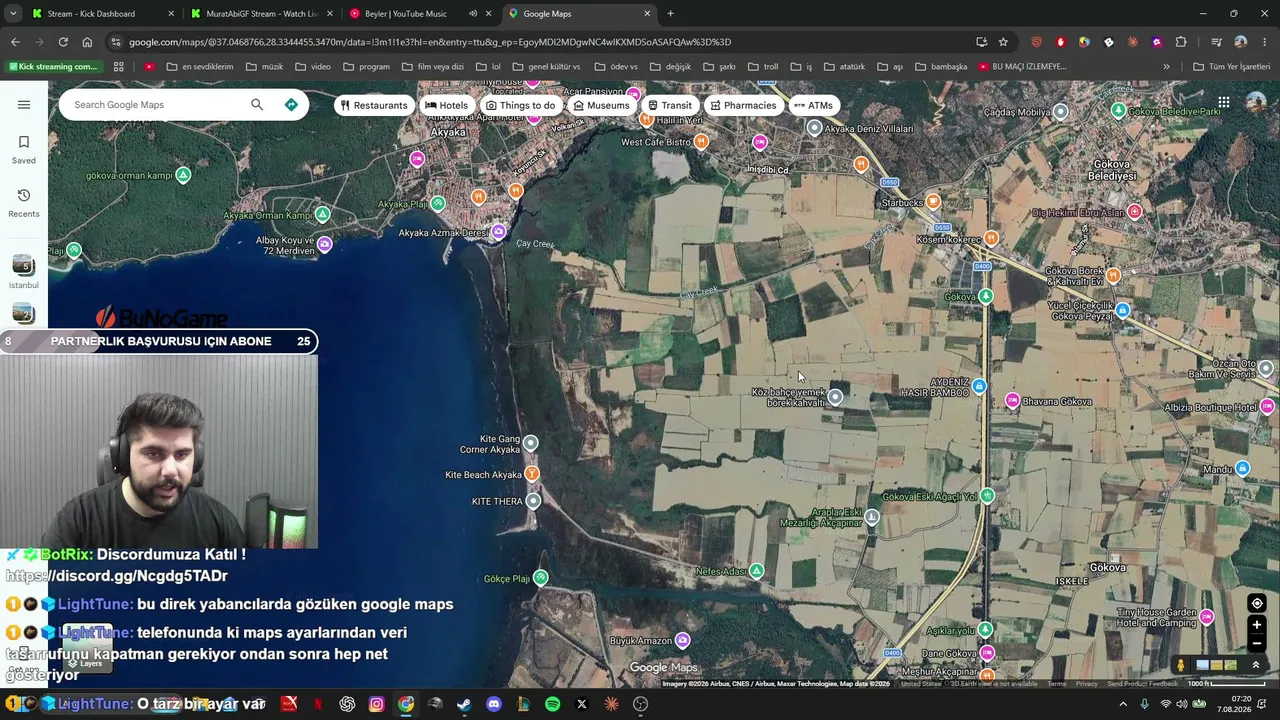This screenshot has height=720, width=1280.
Task: Select the Gökçe Plajı marker
Action: [x=541, y=578]
